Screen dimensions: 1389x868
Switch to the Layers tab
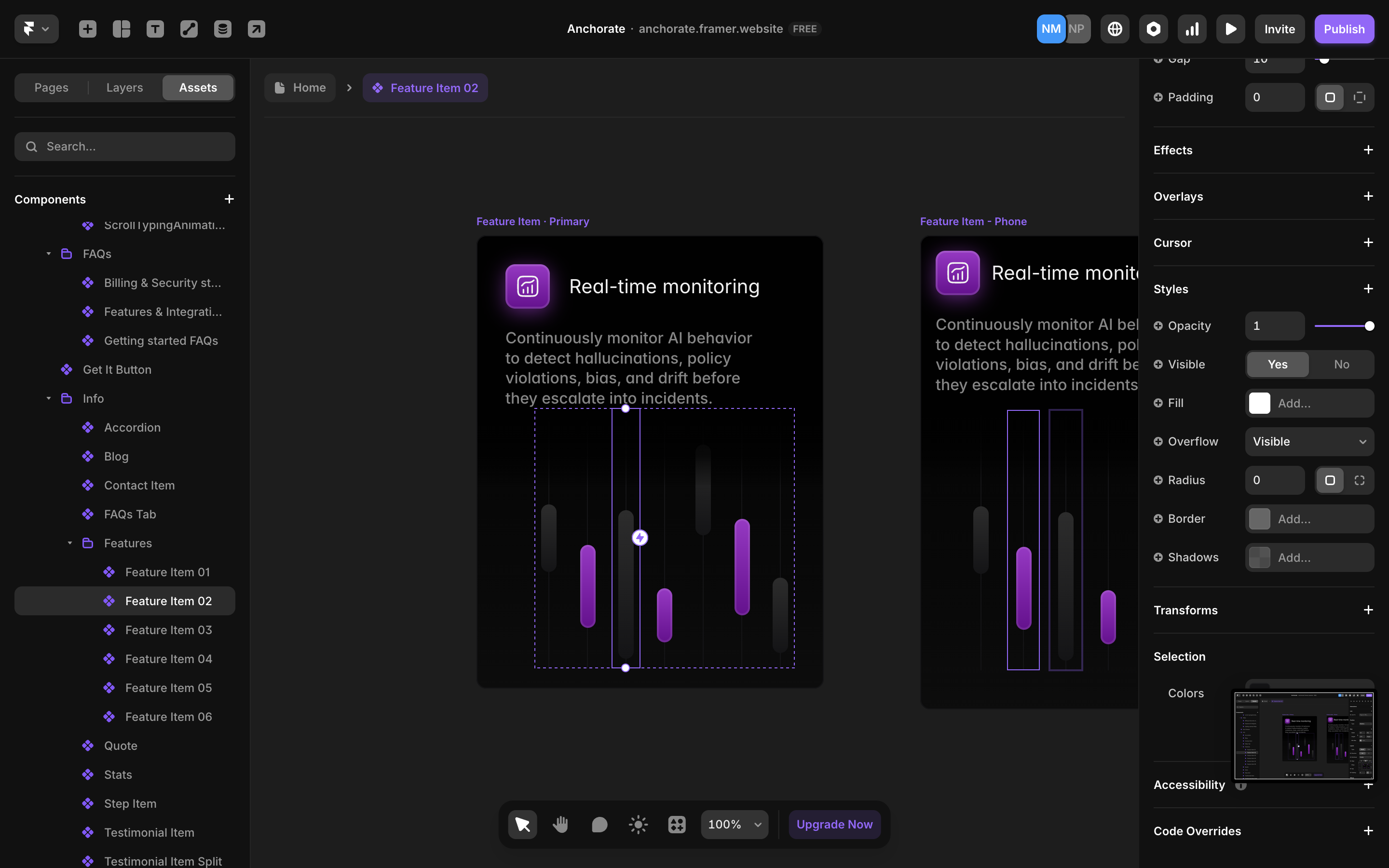pos(124,88)
